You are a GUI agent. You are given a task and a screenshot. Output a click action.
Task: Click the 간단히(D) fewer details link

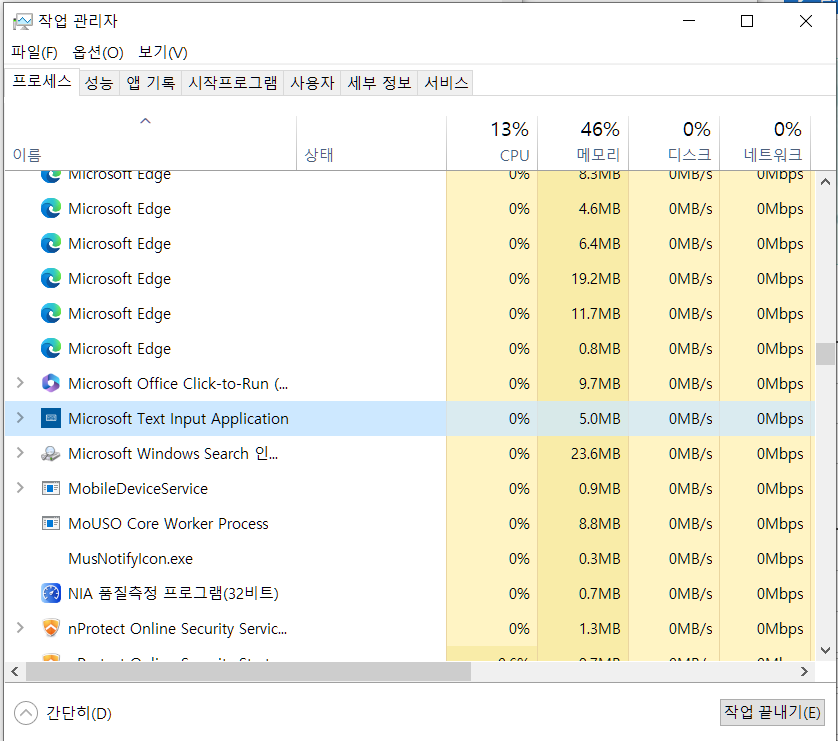[x=79, y=713]
